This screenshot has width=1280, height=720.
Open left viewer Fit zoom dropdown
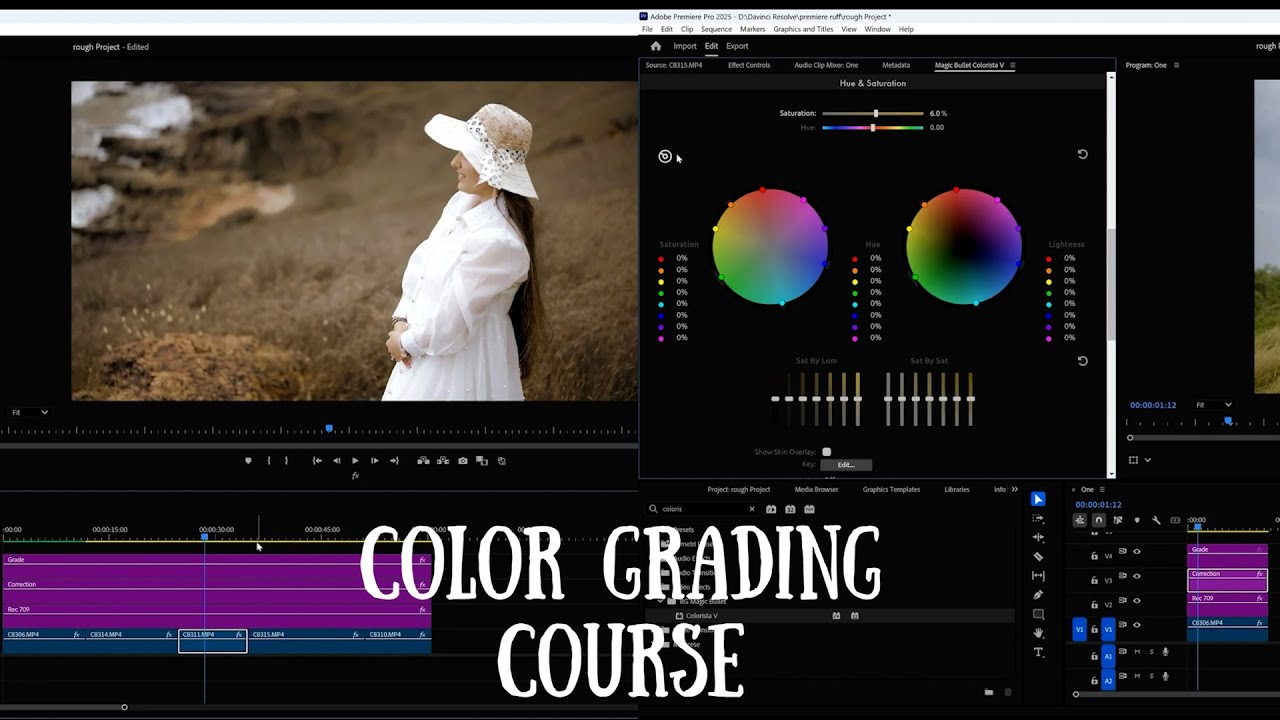[x=30, y=412]
